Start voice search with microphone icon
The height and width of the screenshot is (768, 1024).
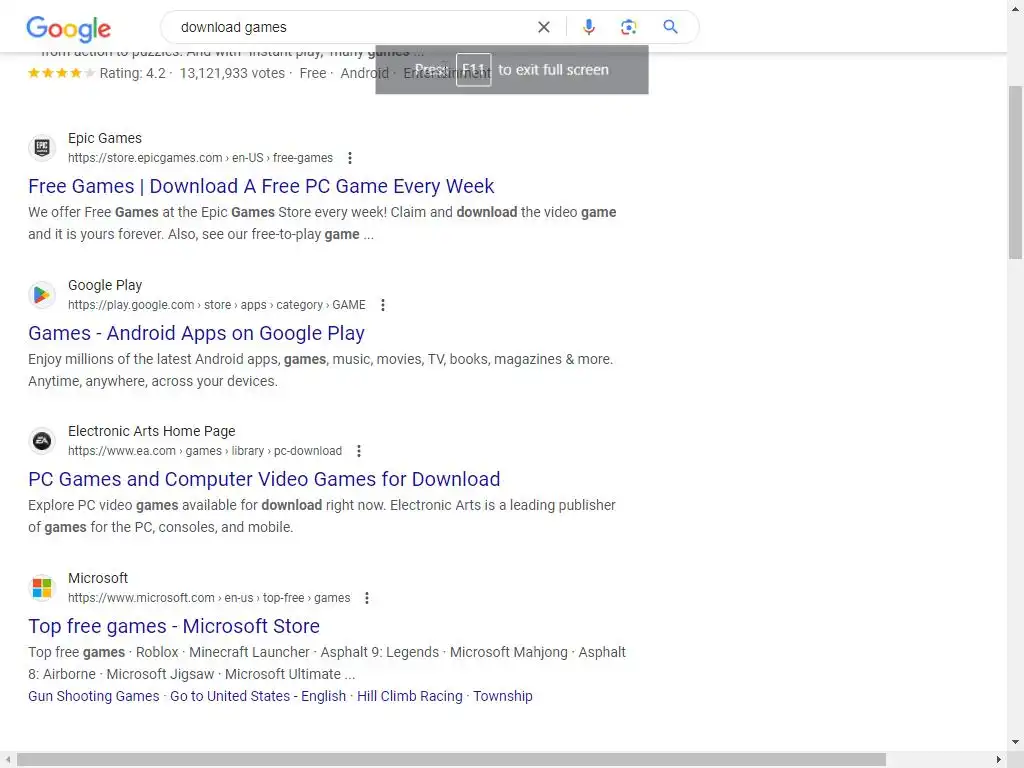click(588, 27)
